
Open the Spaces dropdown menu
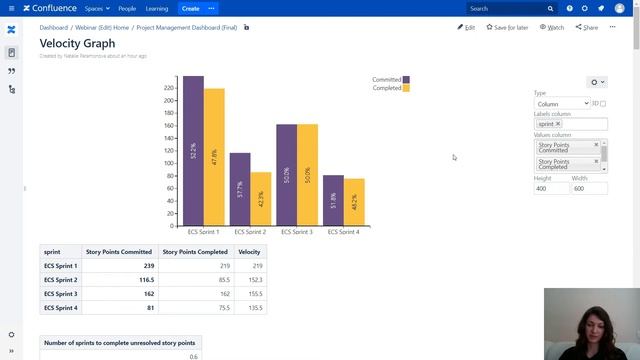click(97, 9)
